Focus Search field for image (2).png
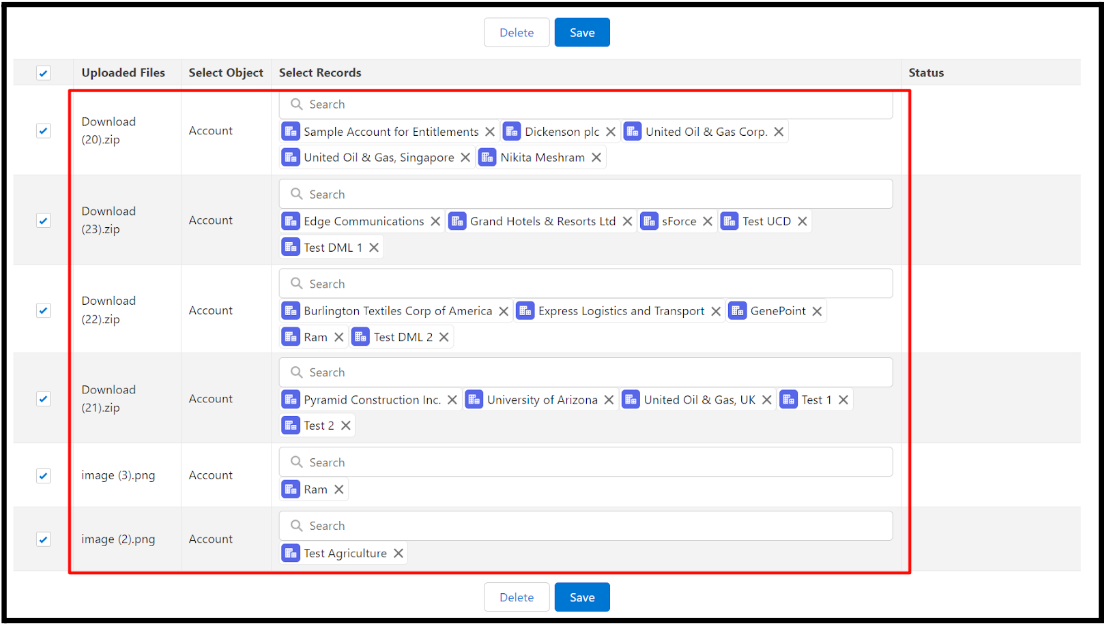 pos(586,526)
